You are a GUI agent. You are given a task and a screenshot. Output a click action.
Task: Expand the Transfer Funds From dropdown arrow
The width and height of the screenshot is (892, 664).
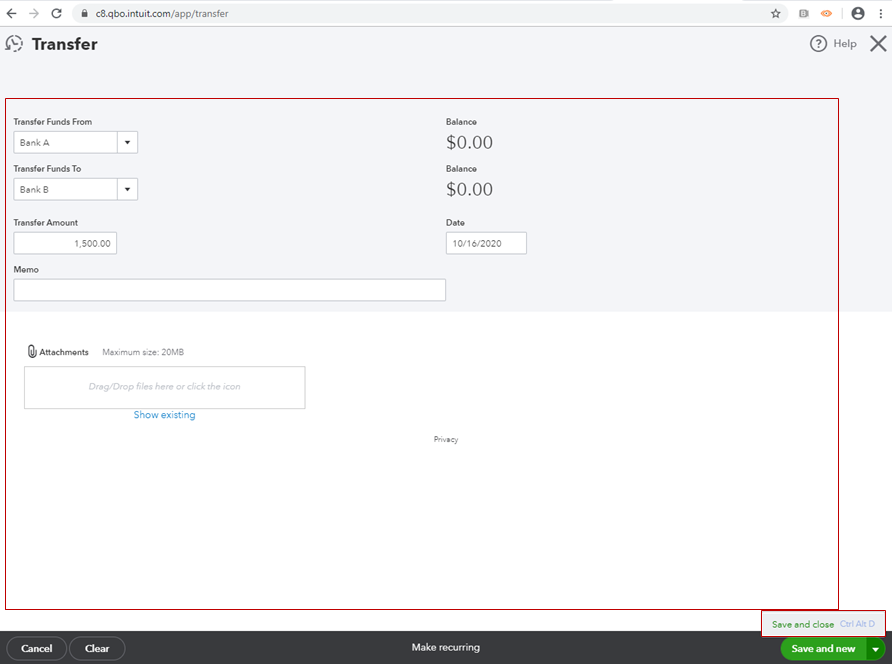coord(127,142)
